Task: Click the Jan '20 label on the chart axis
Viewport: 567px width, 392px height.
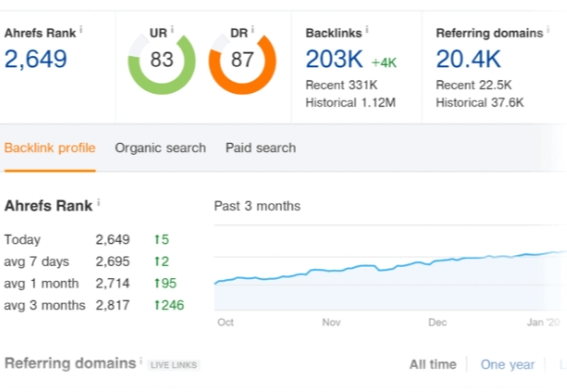Action: click(543, 322)
